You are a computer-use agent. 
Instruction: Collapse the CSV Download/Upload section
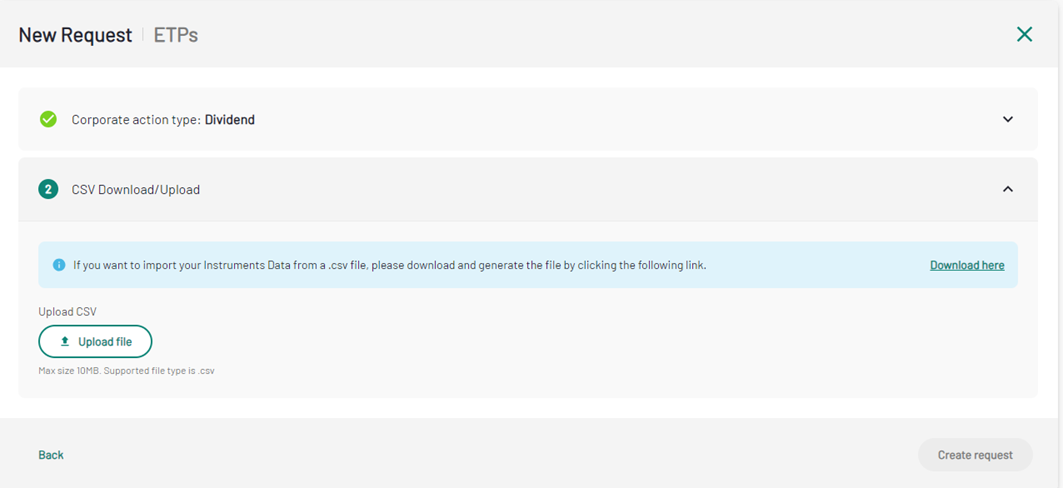1007,189
